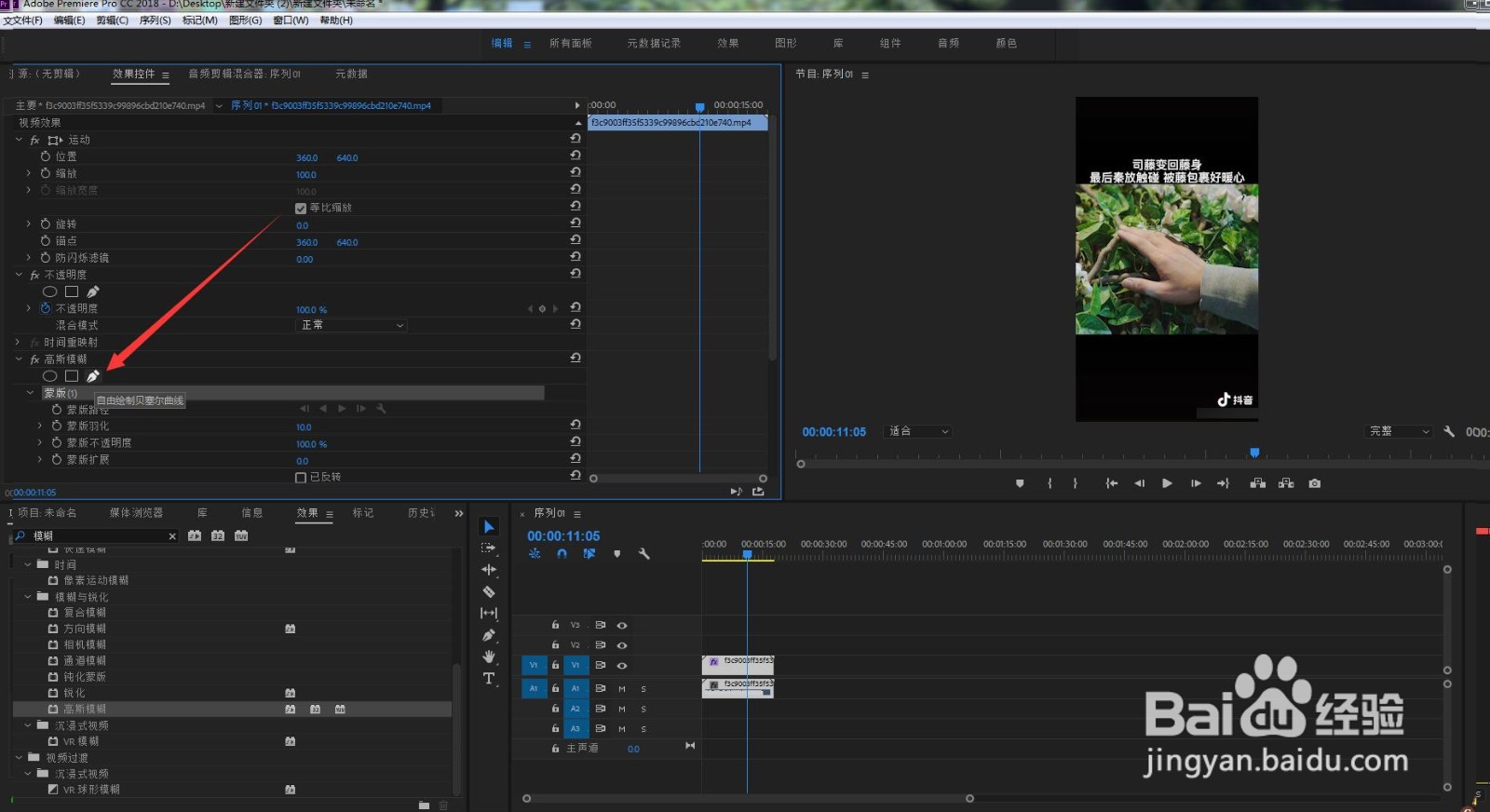Collapse the 模糊与锐化 folder
The height and width of the screenshot is (812, 1490).
28,597
